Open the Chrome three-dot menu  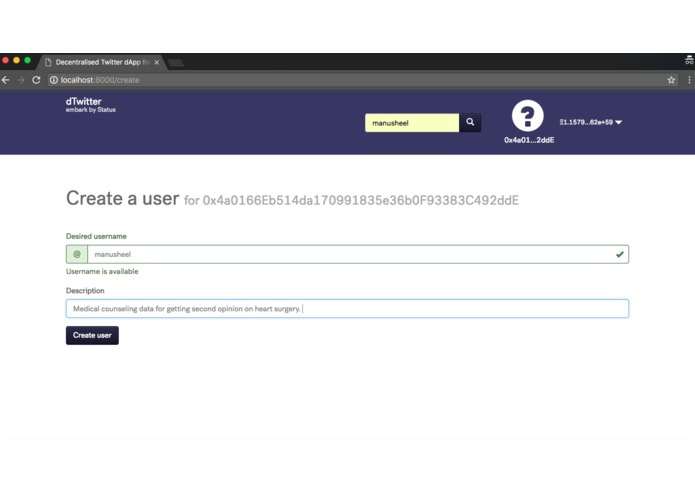coord(689,80)
